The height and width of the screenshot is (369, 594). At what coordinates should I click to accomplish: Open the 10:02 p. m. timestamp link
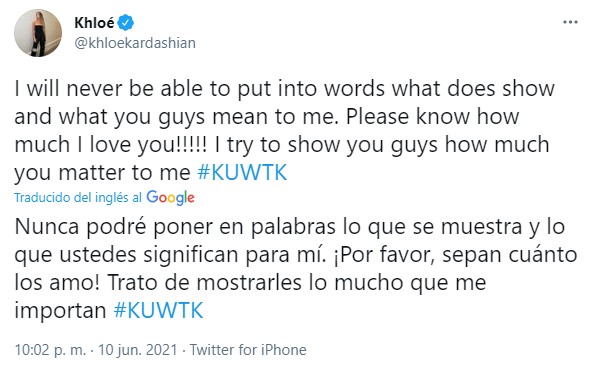click(50, 350)
